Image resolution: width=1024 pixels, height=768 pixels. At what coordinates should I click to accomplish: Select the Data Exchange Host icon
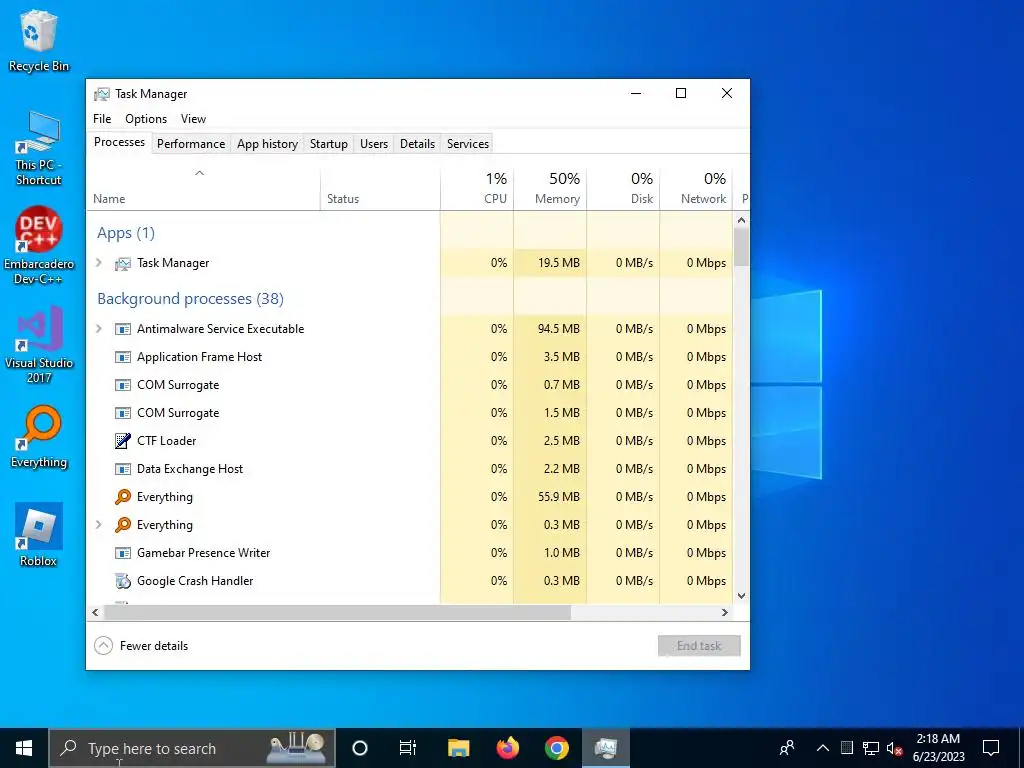[x=123, y=469]
